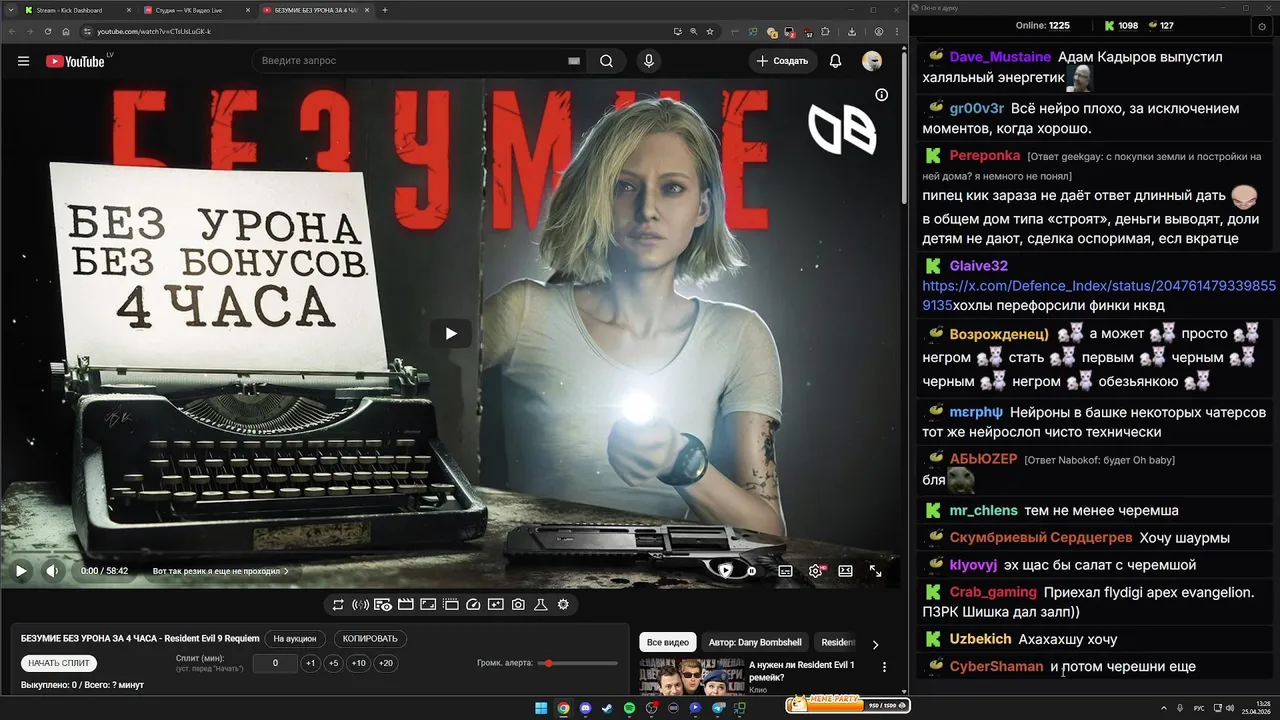Go to the YouTube home logo
The height and width of the screenshot is (720, 1280).
click(75, 61)
